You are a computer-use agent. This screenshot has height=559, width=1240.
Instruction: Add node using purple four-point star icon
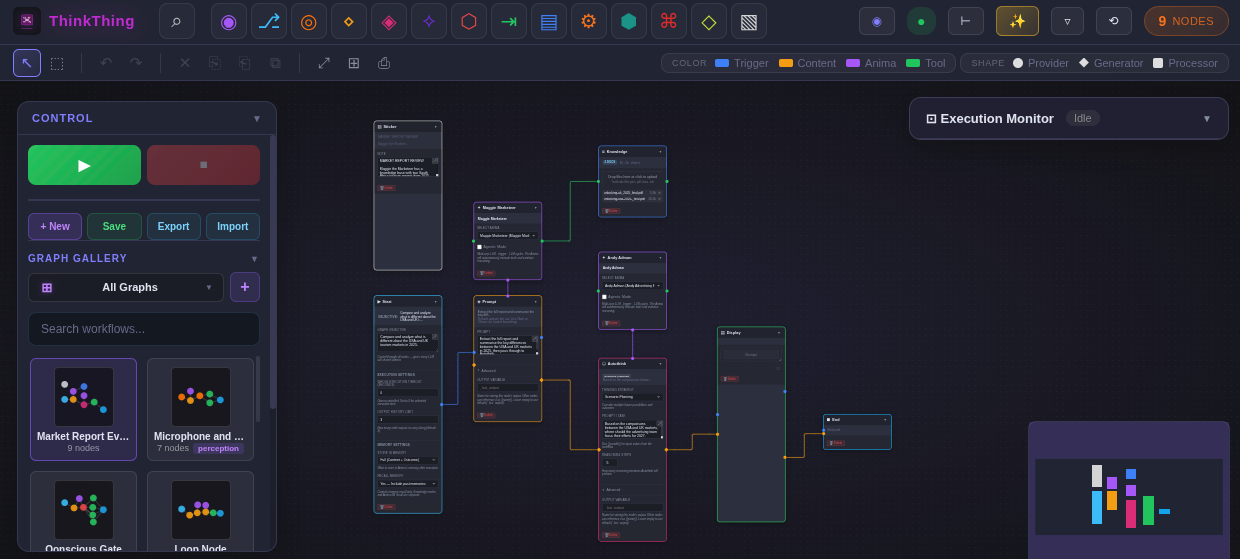429,21
